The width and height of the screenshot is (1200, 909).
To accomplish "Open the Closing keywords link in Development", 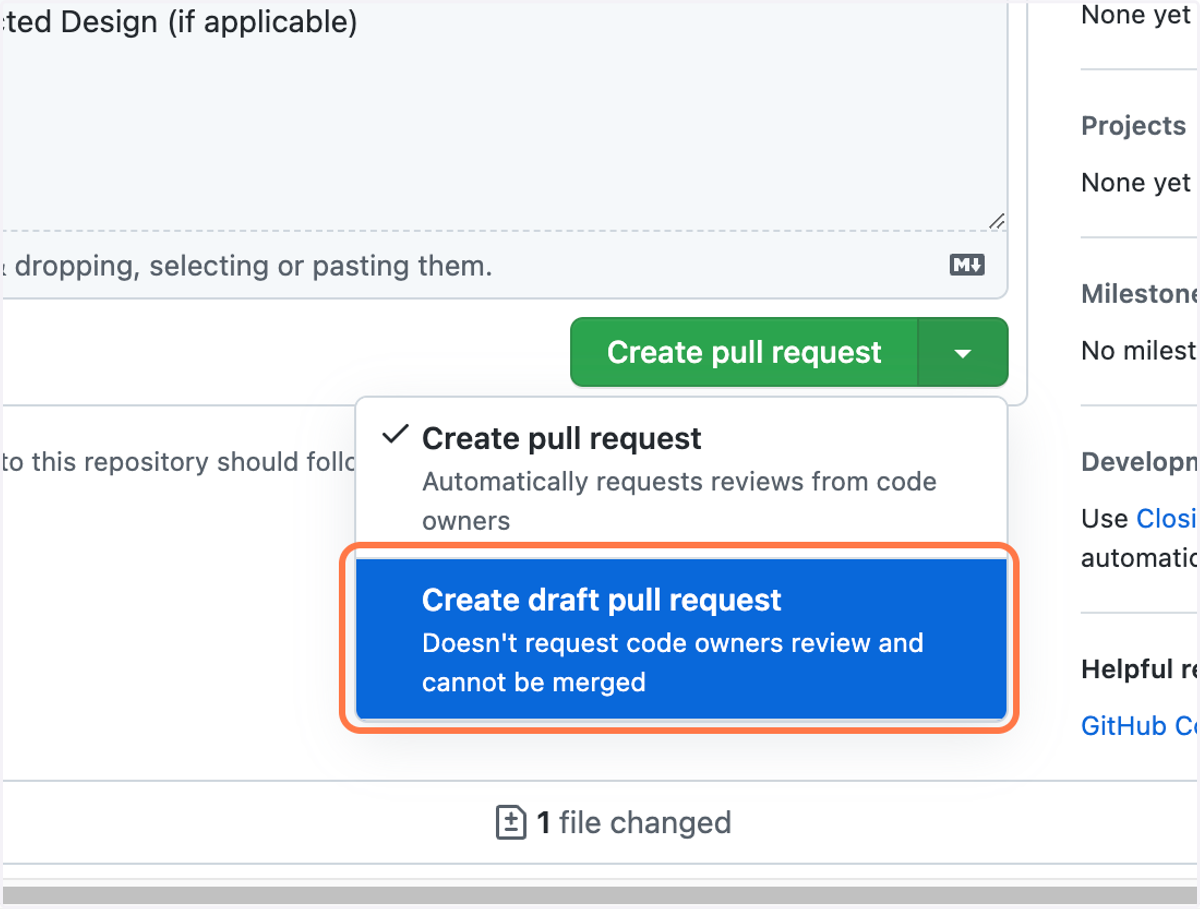I will pyautogui.click(x=1167, y=518).
